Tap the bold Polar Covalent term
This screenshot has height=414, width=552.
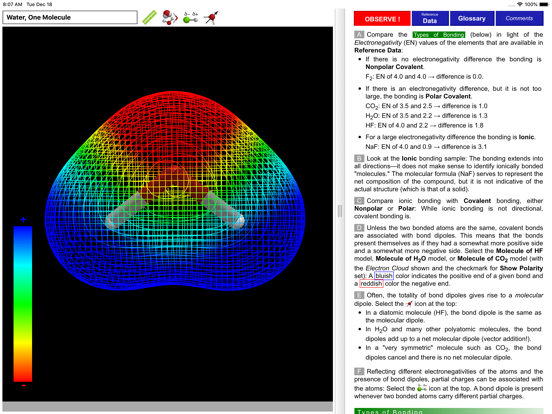tap(448, 96)
